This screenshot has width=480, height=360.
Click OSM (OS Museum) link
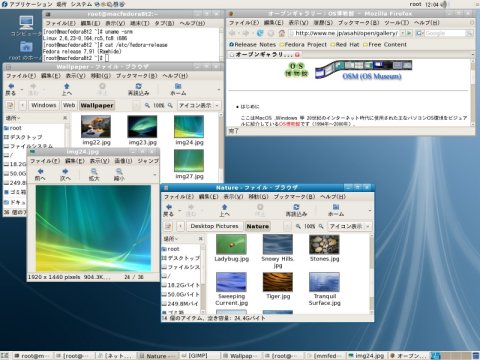coord(372,76)
